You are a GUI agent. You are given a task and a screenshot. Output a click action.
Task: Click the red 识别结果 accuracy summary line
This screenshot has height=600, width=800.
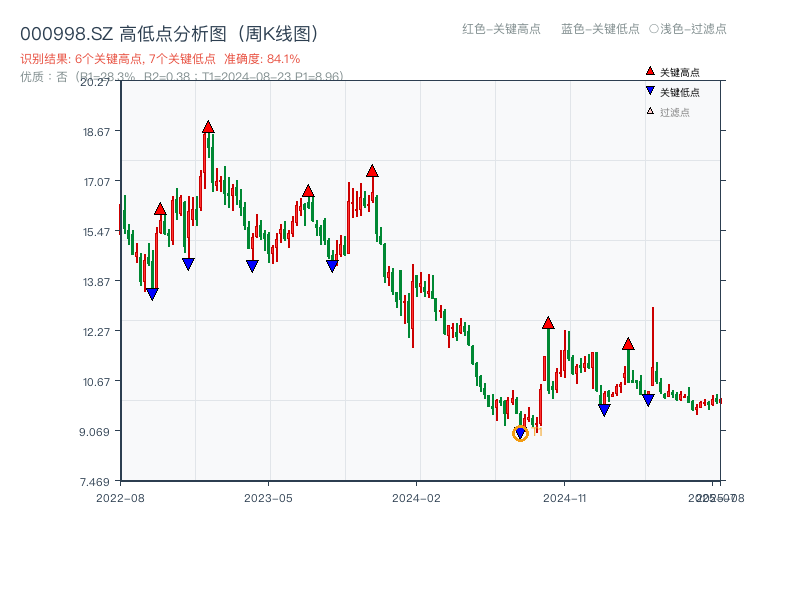pos(160,59)
